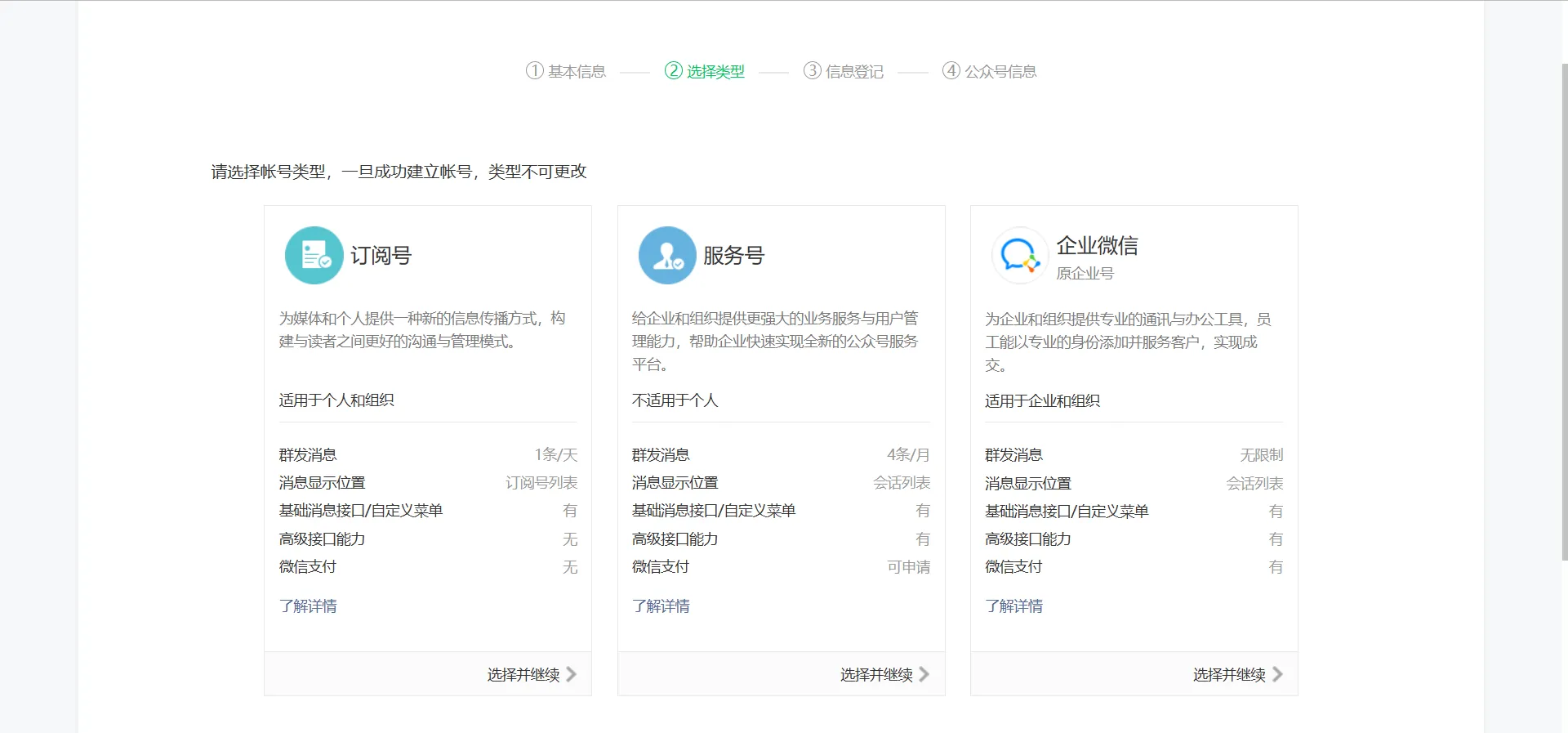Go to the 基本信息 step label
Image resolution: width=1568 pixels, height=733 pixels.
coord(577,72)
